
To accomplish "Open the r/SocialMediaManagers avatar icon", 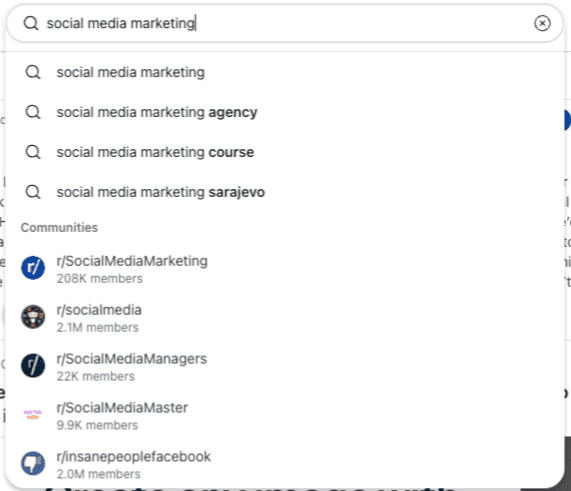I will [x=33, y=365].
